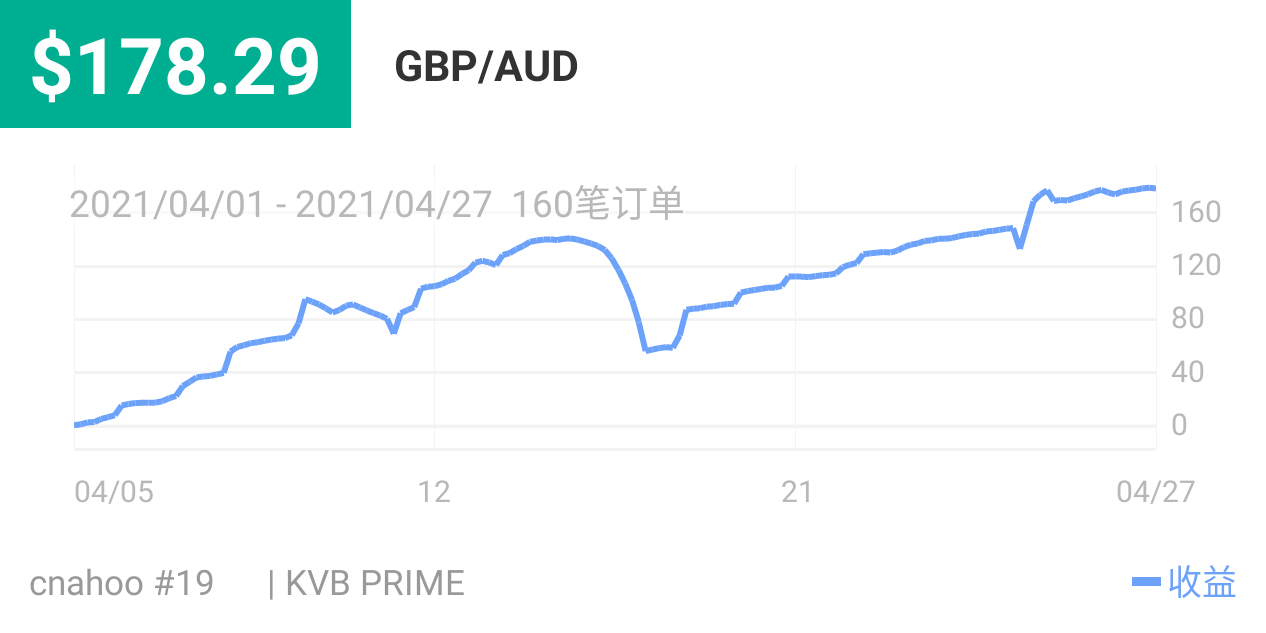
Task: Click the 120 y-axis value
Action: (x=1198, y=266)
